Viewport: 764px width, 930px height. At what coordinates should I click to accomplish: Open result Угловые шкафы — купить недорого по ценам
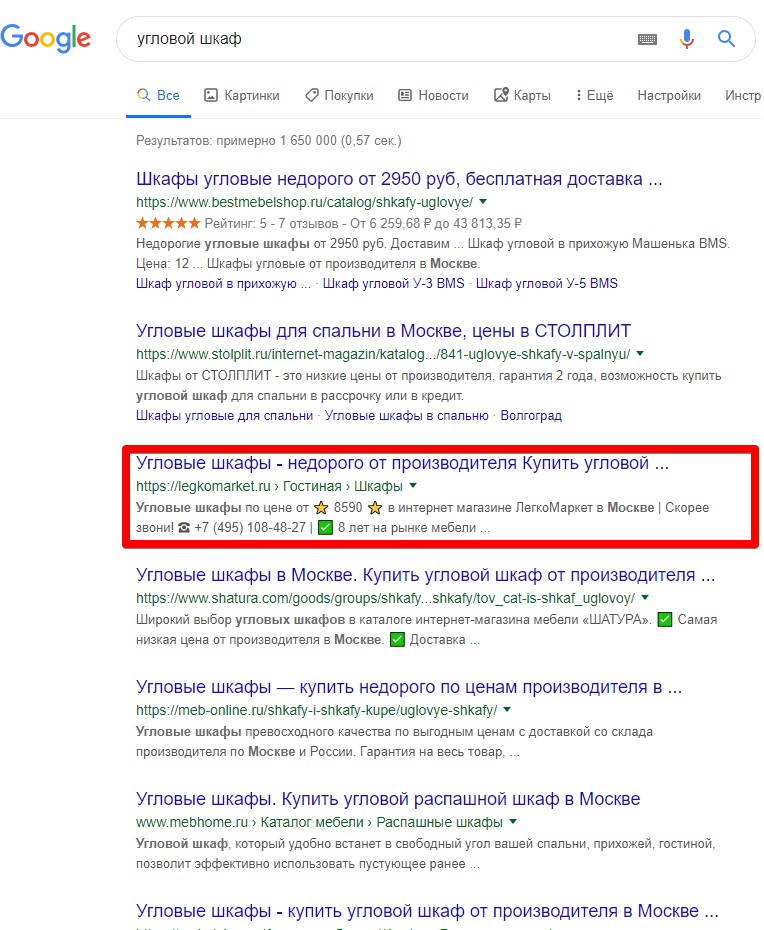coord(409,687)
